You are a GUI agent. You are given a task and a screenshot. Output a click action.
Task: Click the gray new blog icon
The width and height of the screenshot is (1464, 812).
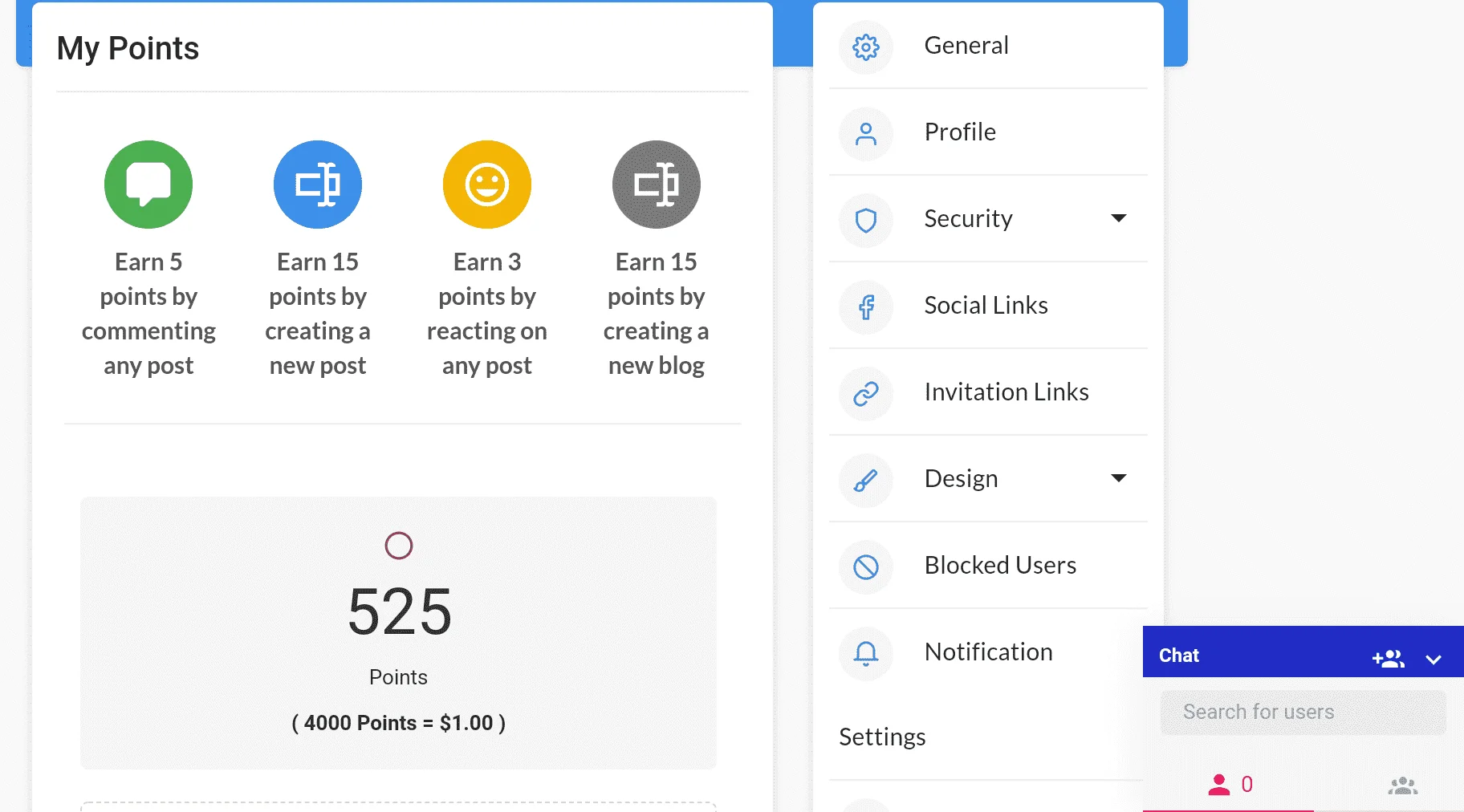657,185
